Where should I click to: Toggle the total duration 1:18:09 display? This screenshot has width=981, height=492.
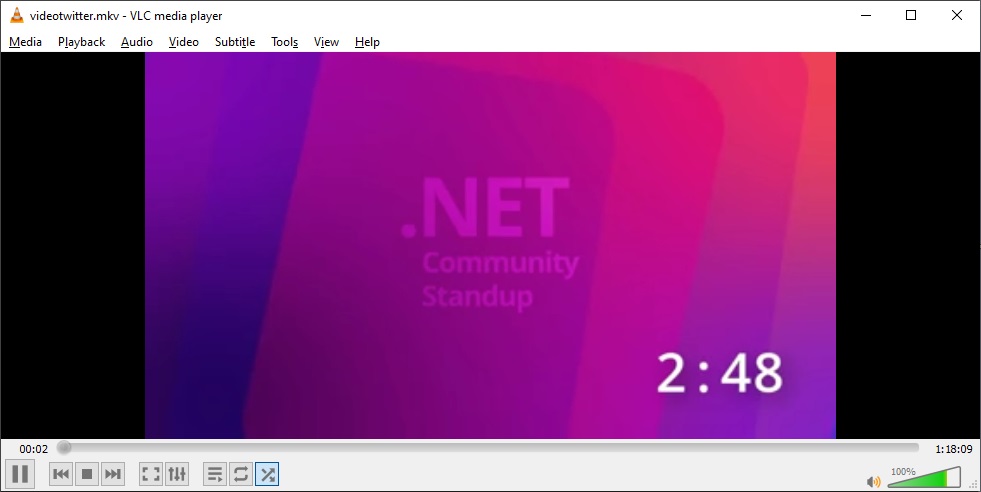pos(953,449)
